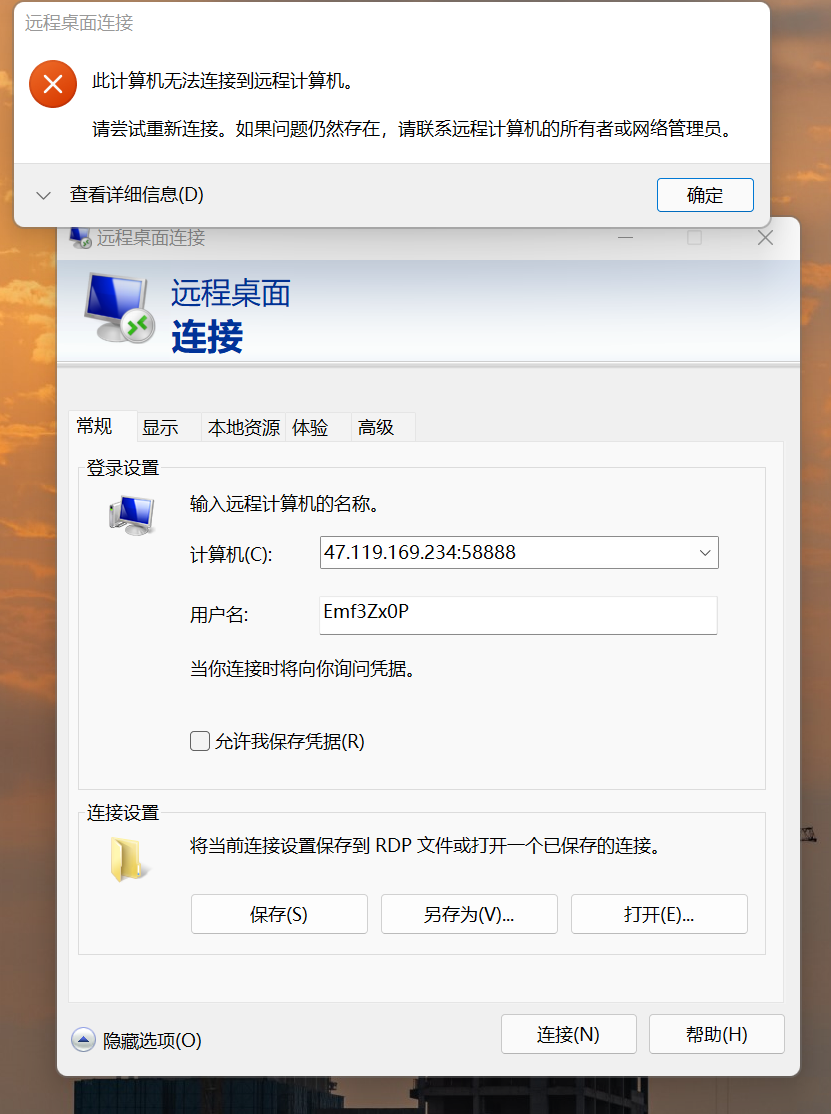Close the Remote Desktop Connection window
This screenshot has width=831, height=1114.
765,238
